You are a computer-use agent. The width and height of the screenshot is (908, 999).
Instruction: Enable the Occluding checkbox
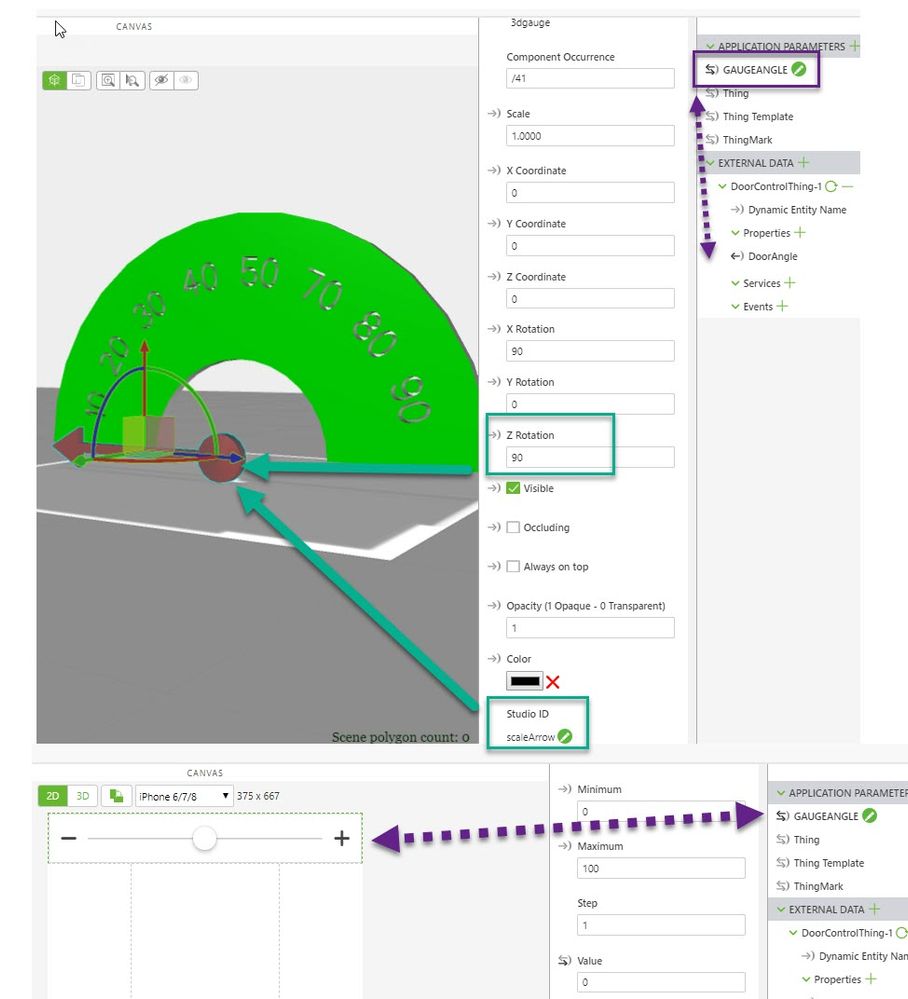[513, 528]
